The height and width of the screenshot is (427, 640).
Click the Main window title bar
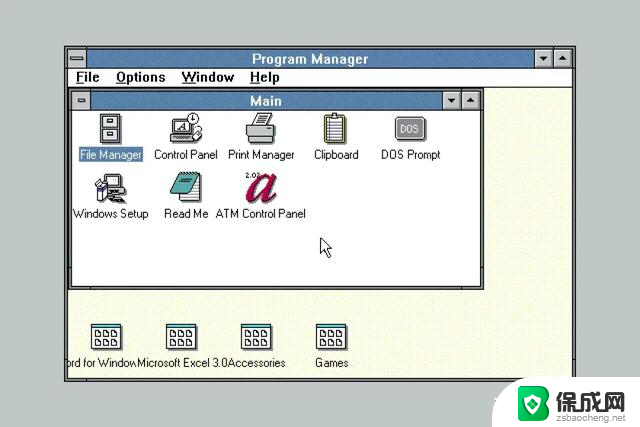tap(267, 100)
